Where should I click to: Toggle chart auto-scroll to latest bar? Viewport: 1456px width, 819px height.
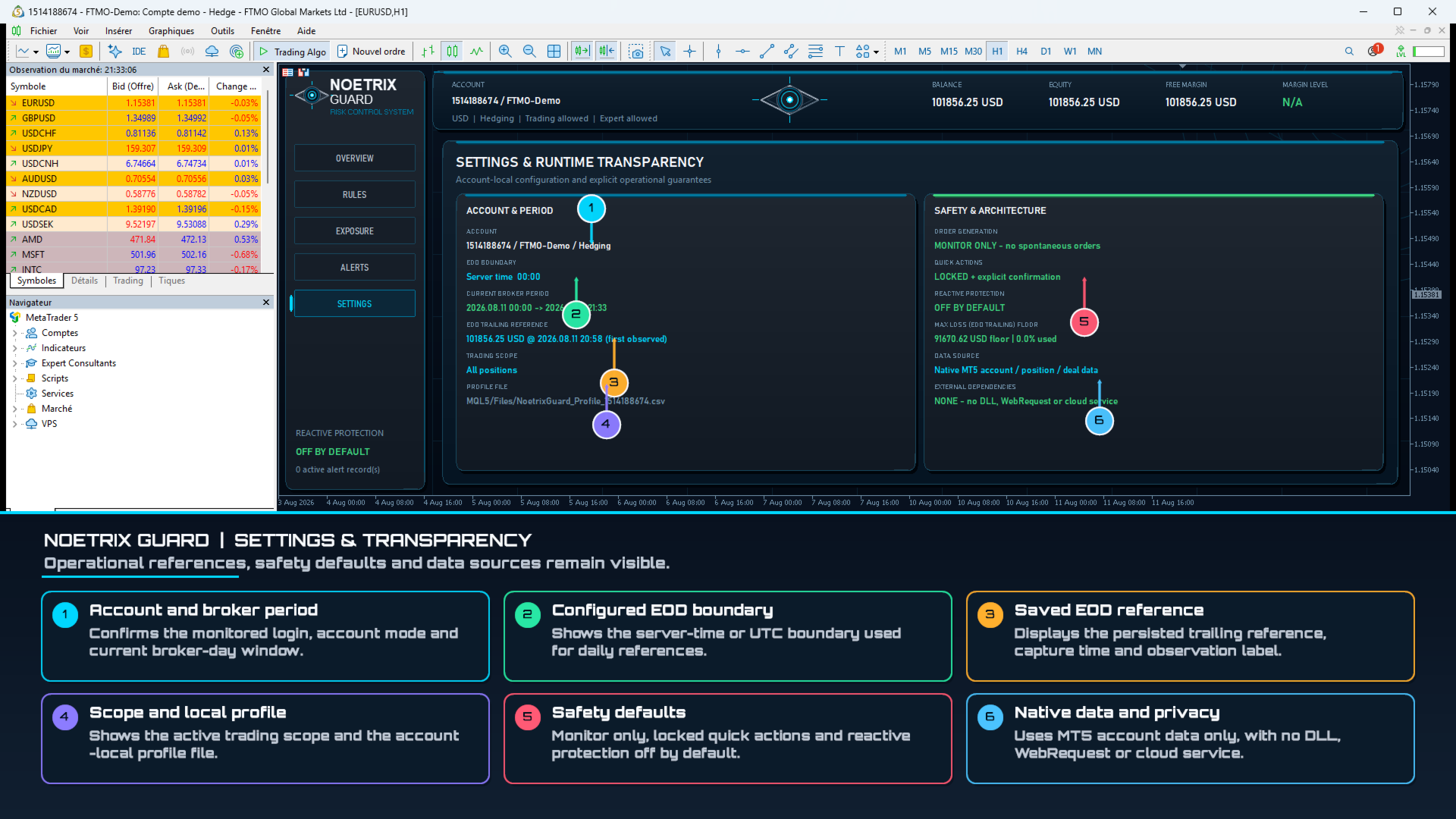coord(582,52)
